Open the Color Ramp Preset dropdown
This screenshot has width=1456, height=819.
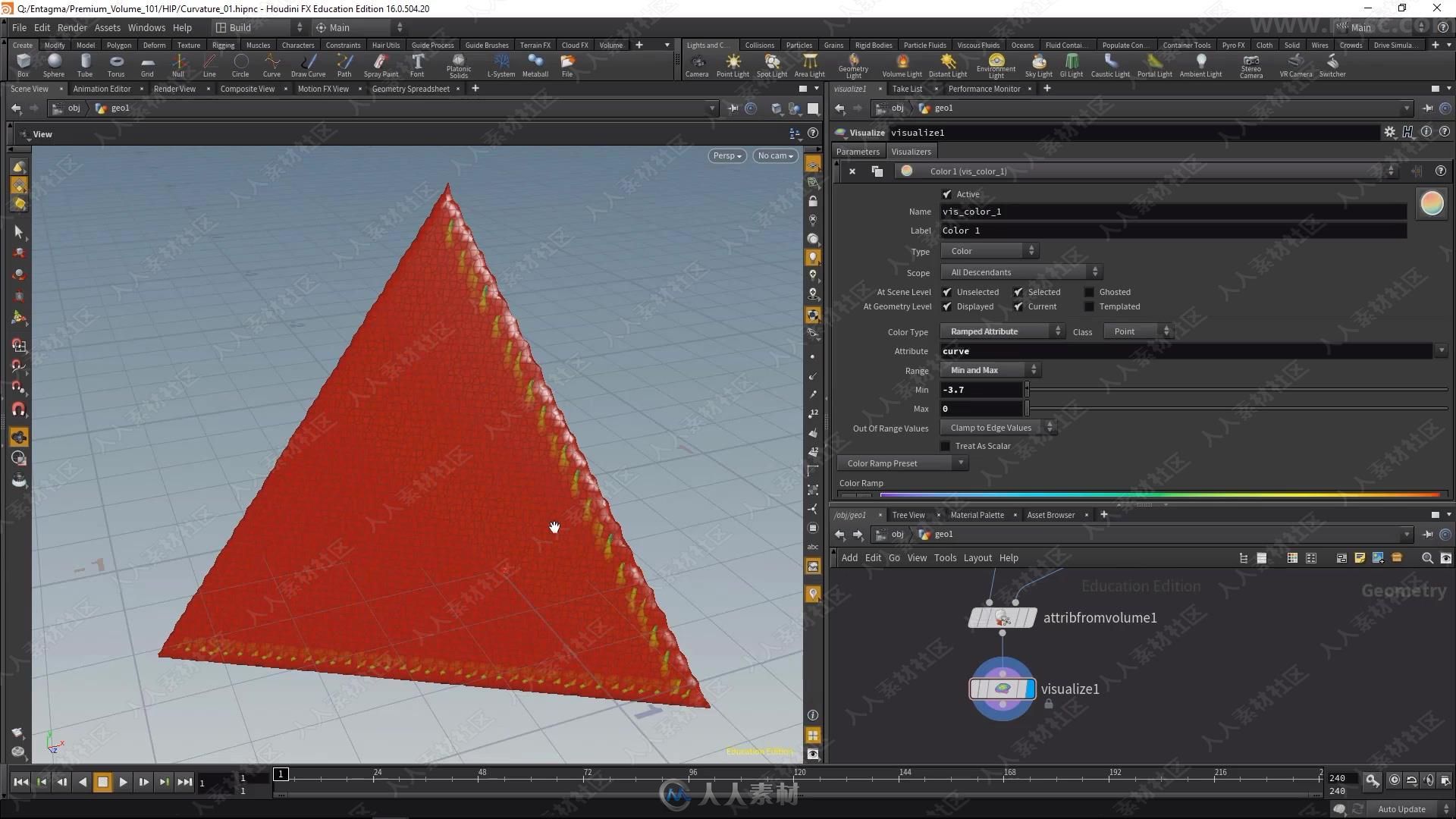902,463
